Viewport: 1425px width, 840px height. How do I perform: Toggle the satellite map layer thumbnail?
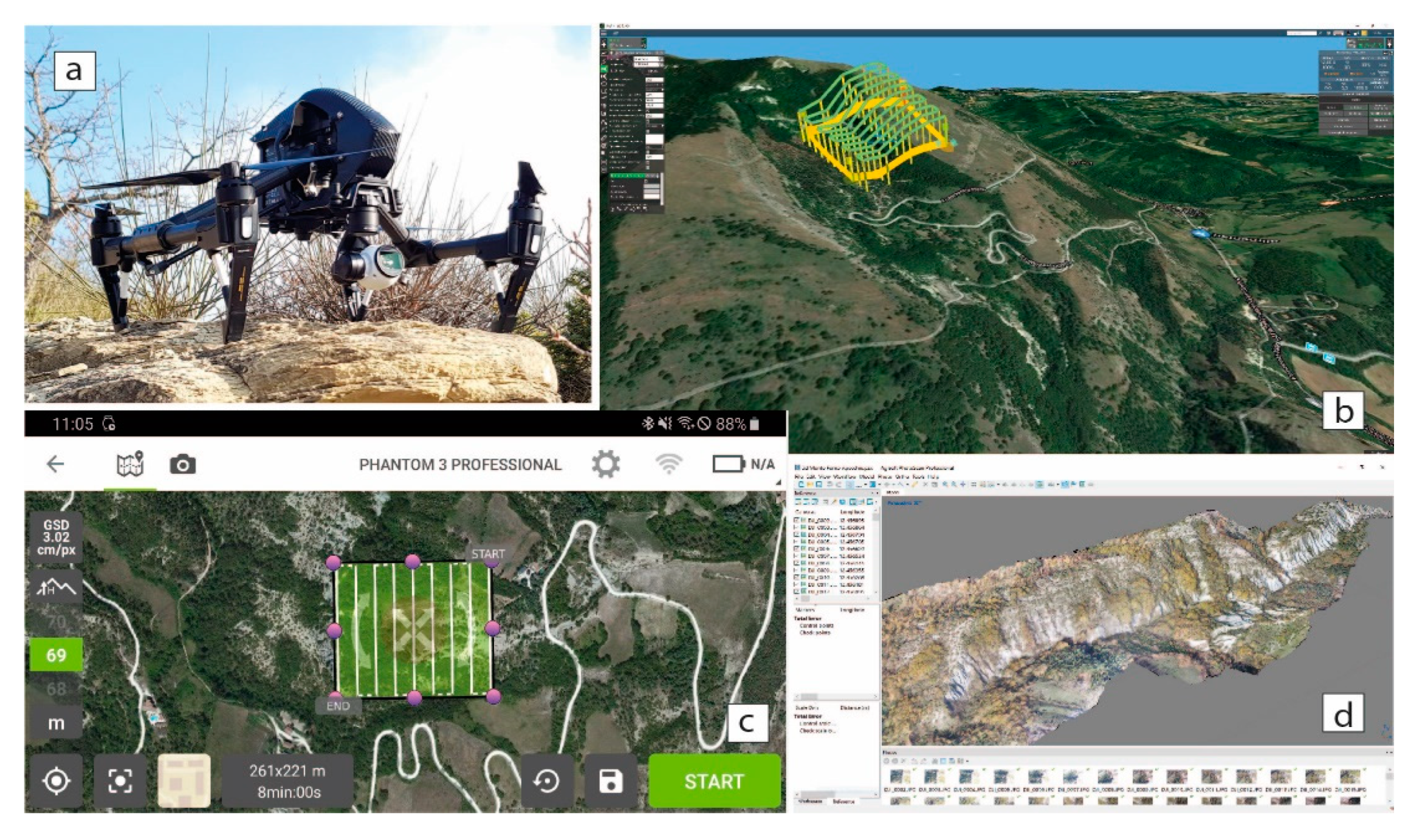tap(184, 781)
